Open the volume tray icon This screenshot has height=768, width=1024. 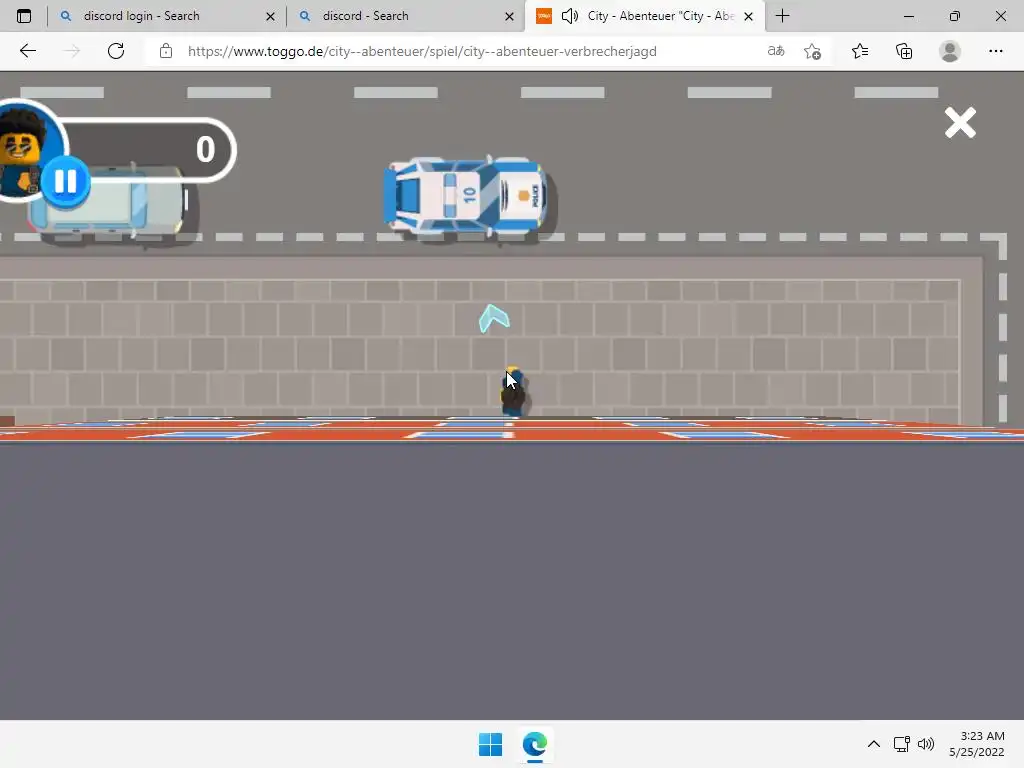(x=925, y=744)
